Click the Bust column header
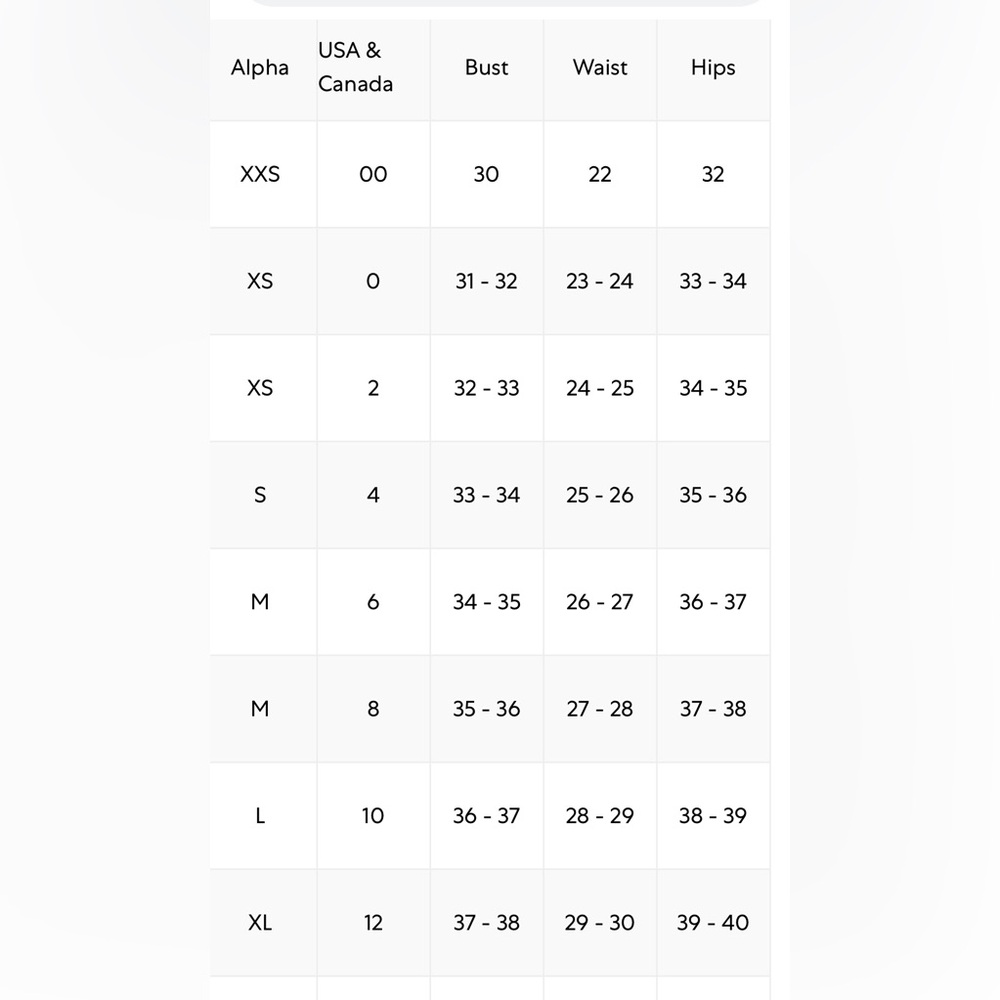Screen dimensions: 1000x1000 (x=486, y=68)
